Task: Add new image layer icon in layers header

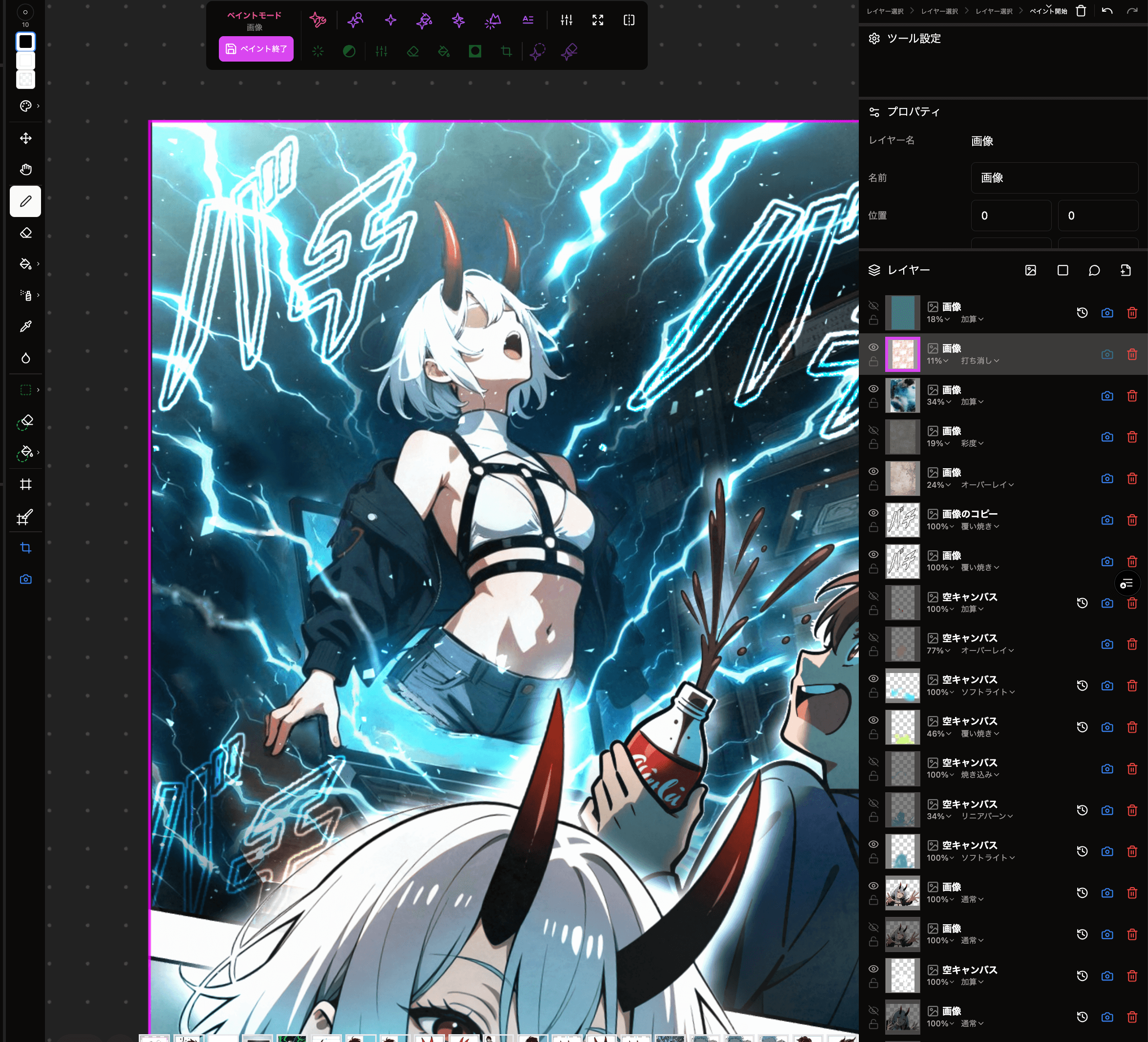Action: click(1030, 271)
